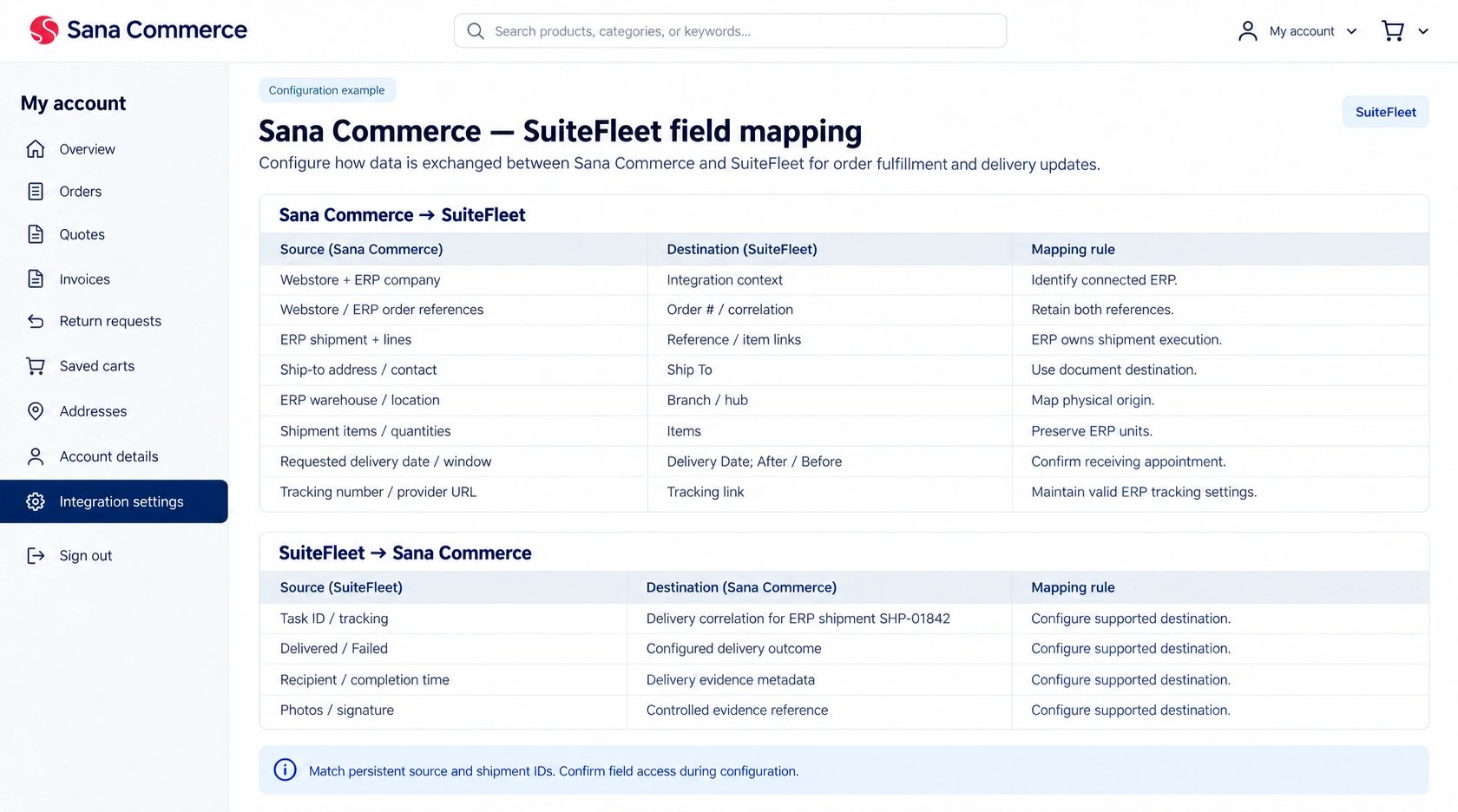Open Saved carts page
This screenshot has height=812, width=1458.
click(114, 366)
